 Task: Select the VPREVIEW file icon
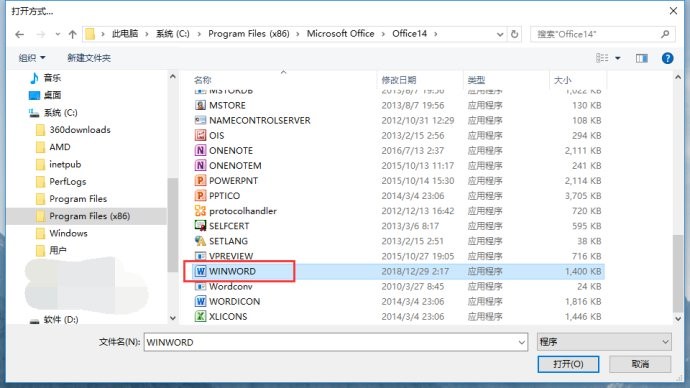[x=200, y=256]
